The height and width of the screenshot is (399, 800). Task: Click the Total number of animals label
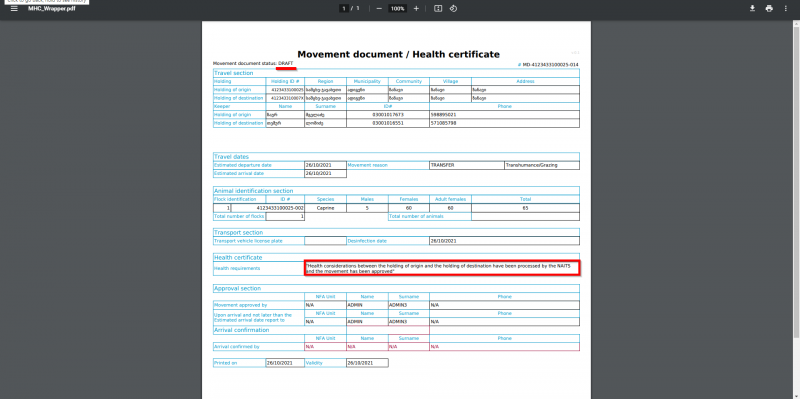click(416, 216)
